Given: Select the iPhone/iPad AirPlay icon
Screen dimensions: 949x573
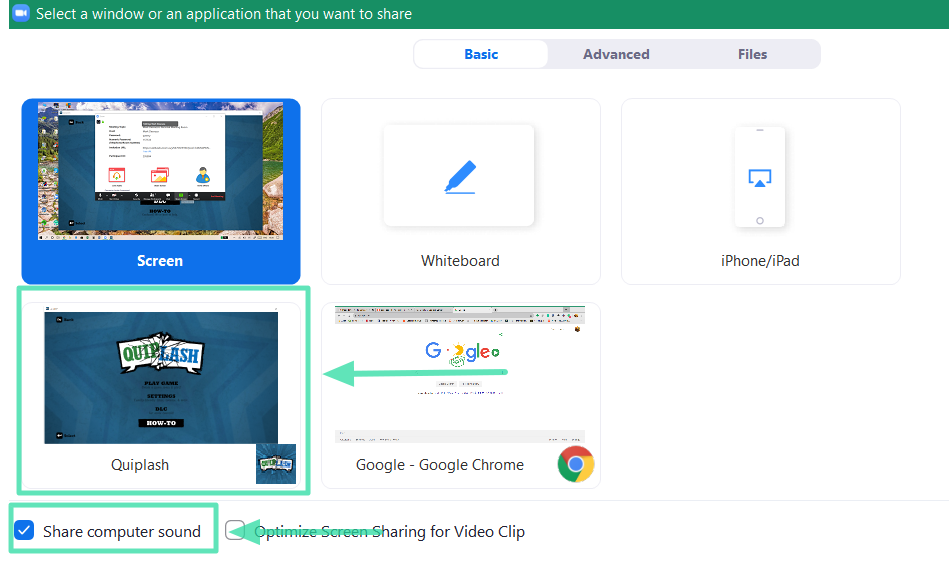Looking at the screenshot, I should 760,178.
